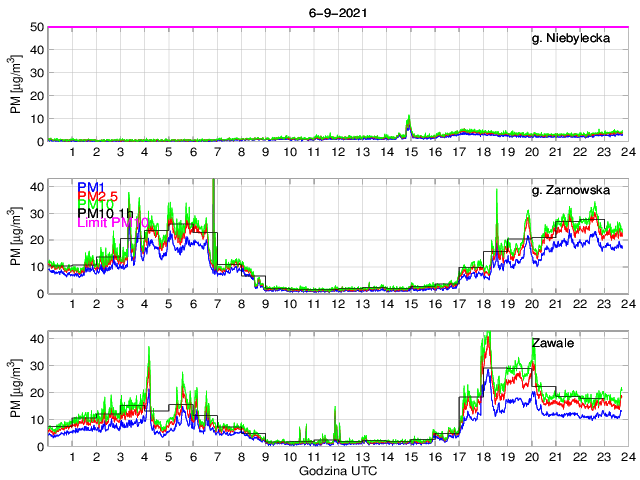The height and width of the screenshot is (480, 640).
Task: Click the red PM2.5 legend entry
Action: click(95, 198)
